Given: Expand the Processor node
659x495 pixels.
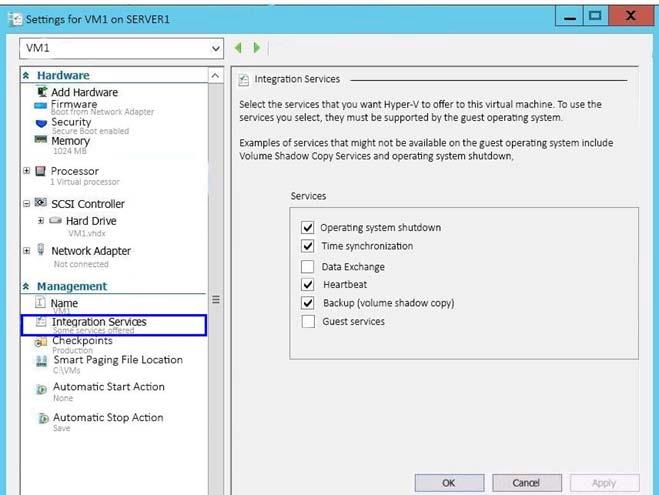Looking at the screenshot, I should 26,171.
